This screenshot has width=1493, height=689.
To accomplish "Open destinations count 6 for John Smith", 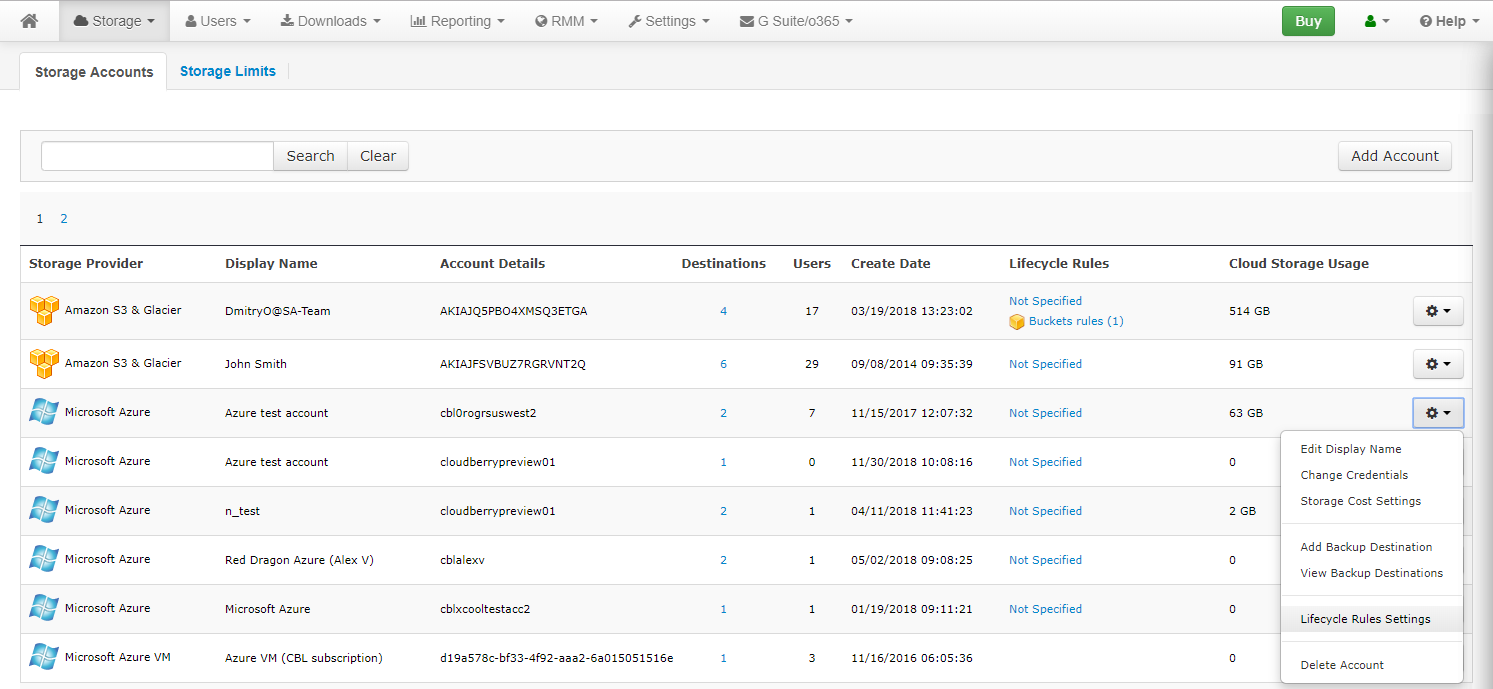I will tap(724, 364).
